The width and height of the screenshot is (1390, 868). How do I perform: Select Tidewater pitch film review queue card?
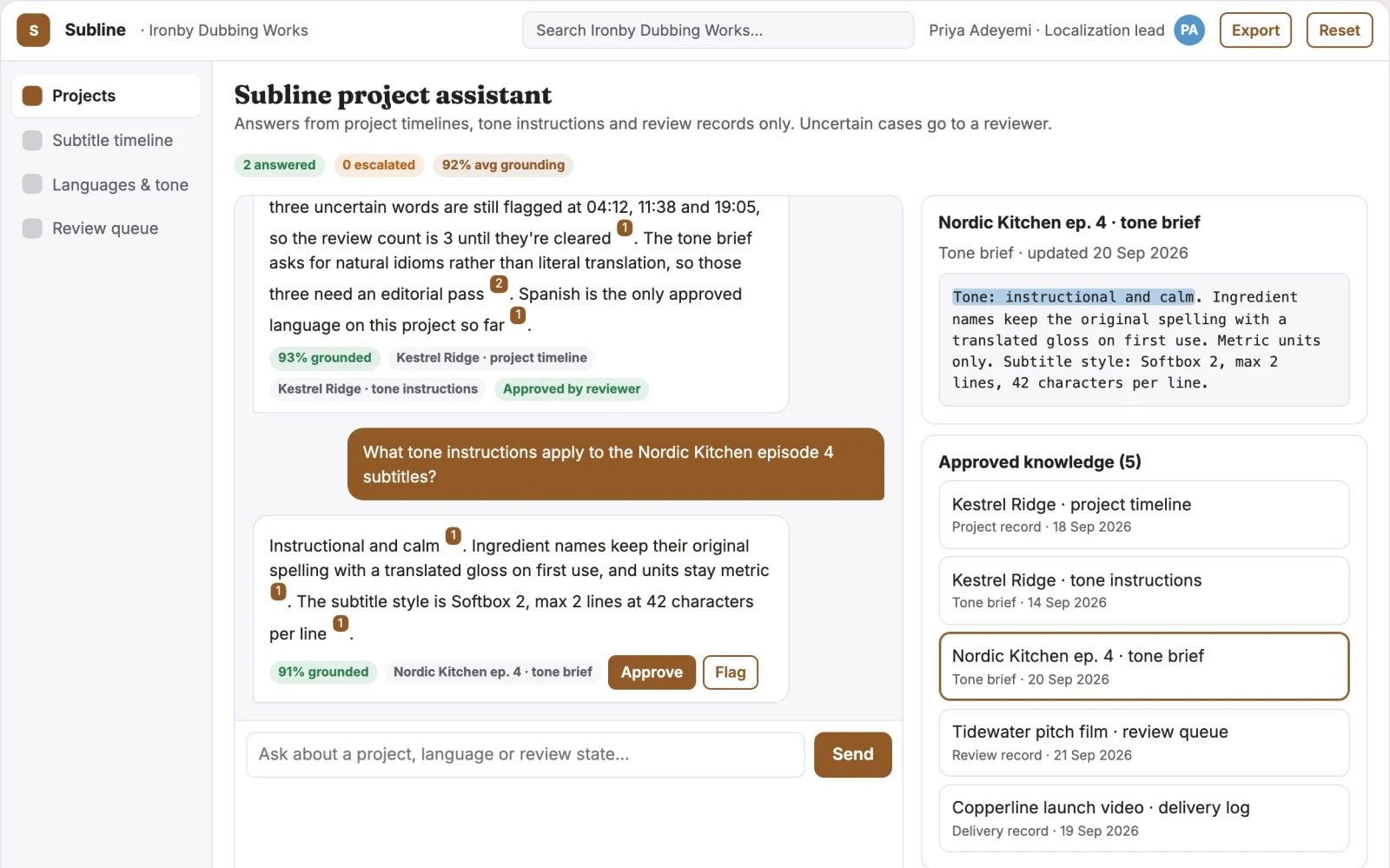pos(1143,742)
